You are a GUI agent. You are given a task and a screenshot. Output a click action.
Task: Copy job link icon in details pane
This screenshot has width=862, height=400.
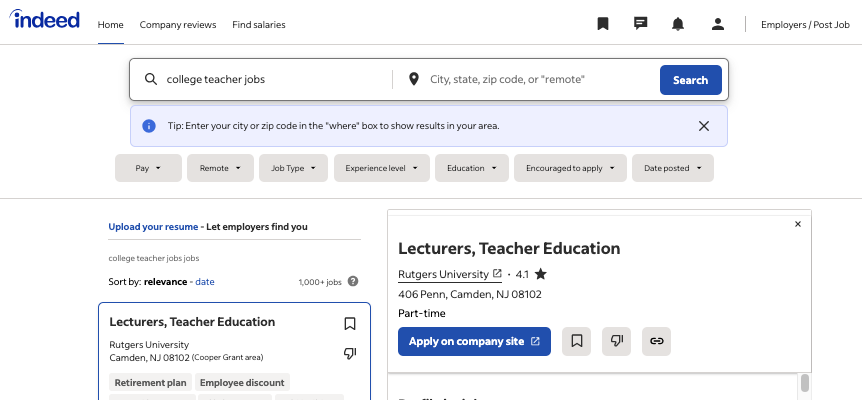(656, 341)
